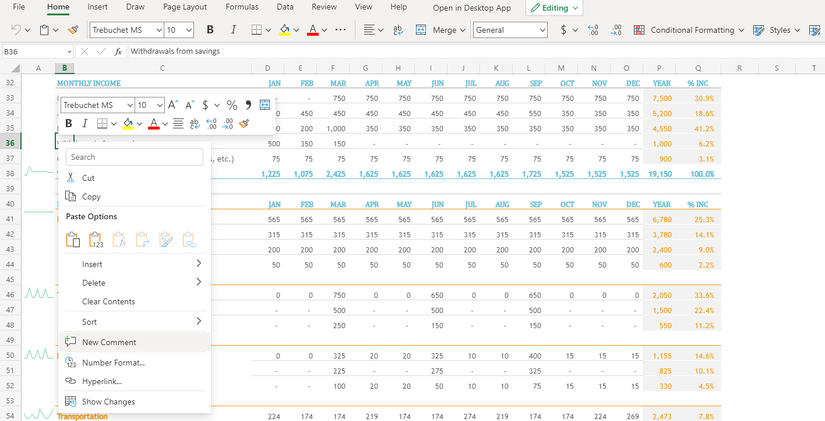Click the Format Painter icon in ribbon
The width and height of the screenshot is (825, 421).
pyautogui.click(x=73, y=30)
